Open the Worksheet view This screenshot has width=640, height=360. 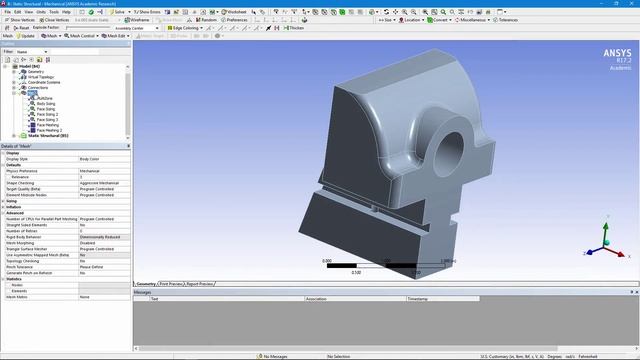pyautogui.click(x=234, y=12)
